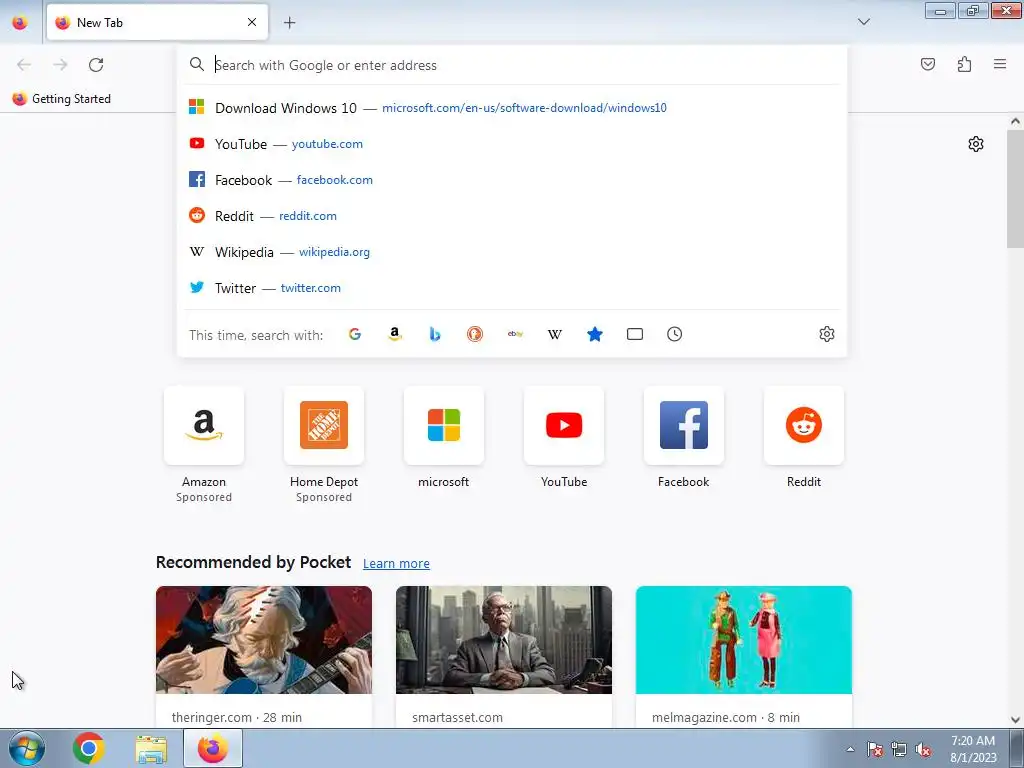Open a new tab with plus button
Screen dimensions: 1024x768
289,23
